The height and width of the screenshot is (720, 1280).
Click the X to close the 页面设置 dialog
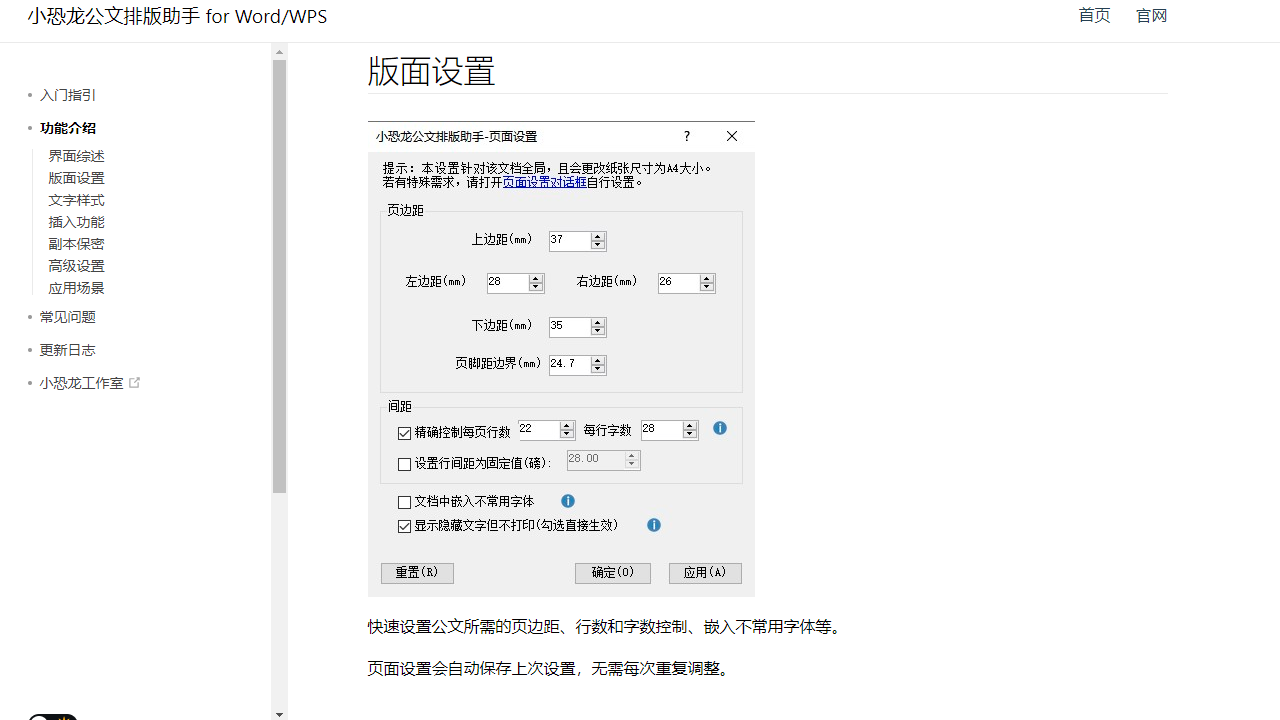[x=731, y=136]
